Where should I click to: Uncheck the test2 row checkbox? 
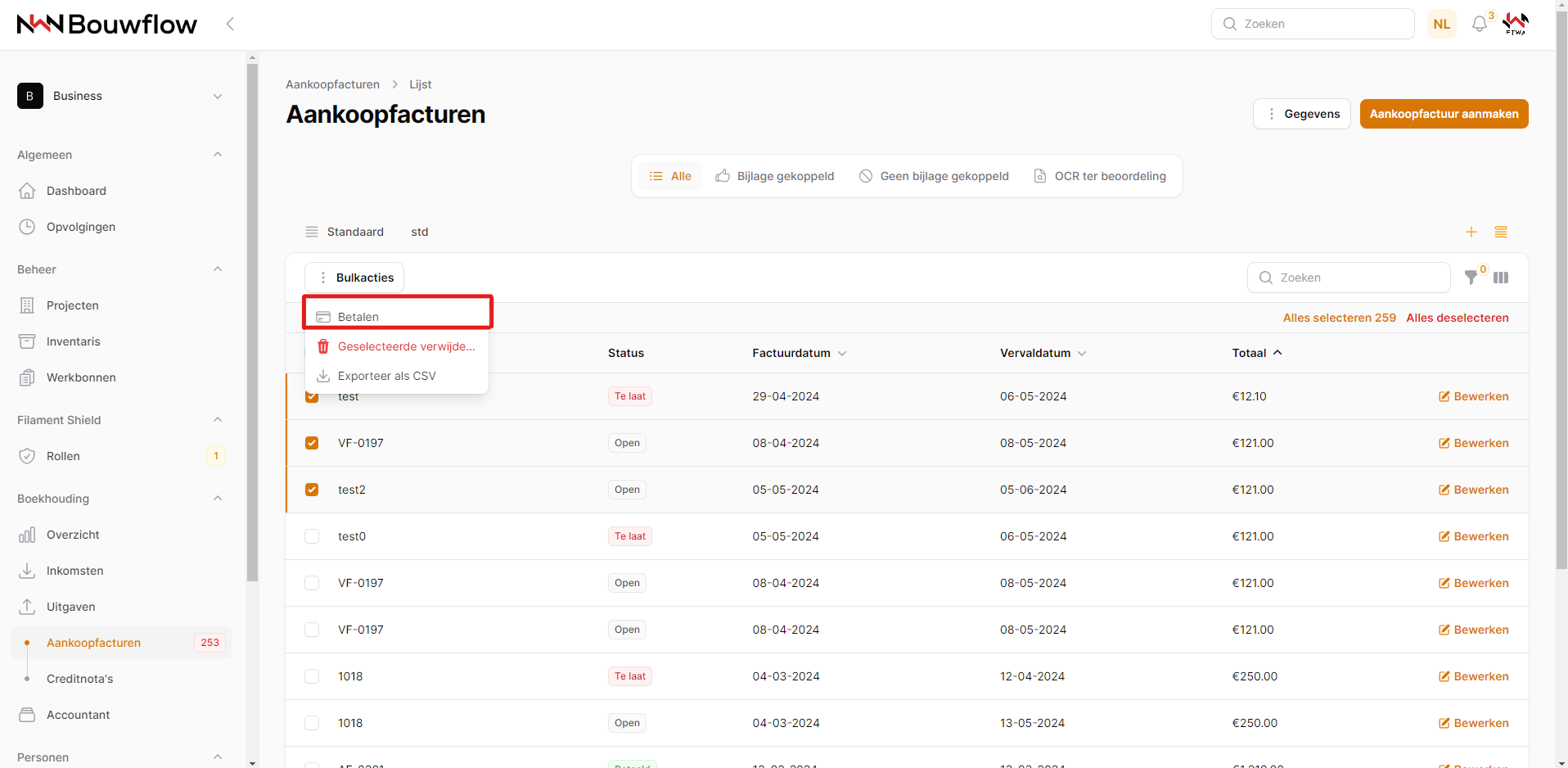coord(312,490)
